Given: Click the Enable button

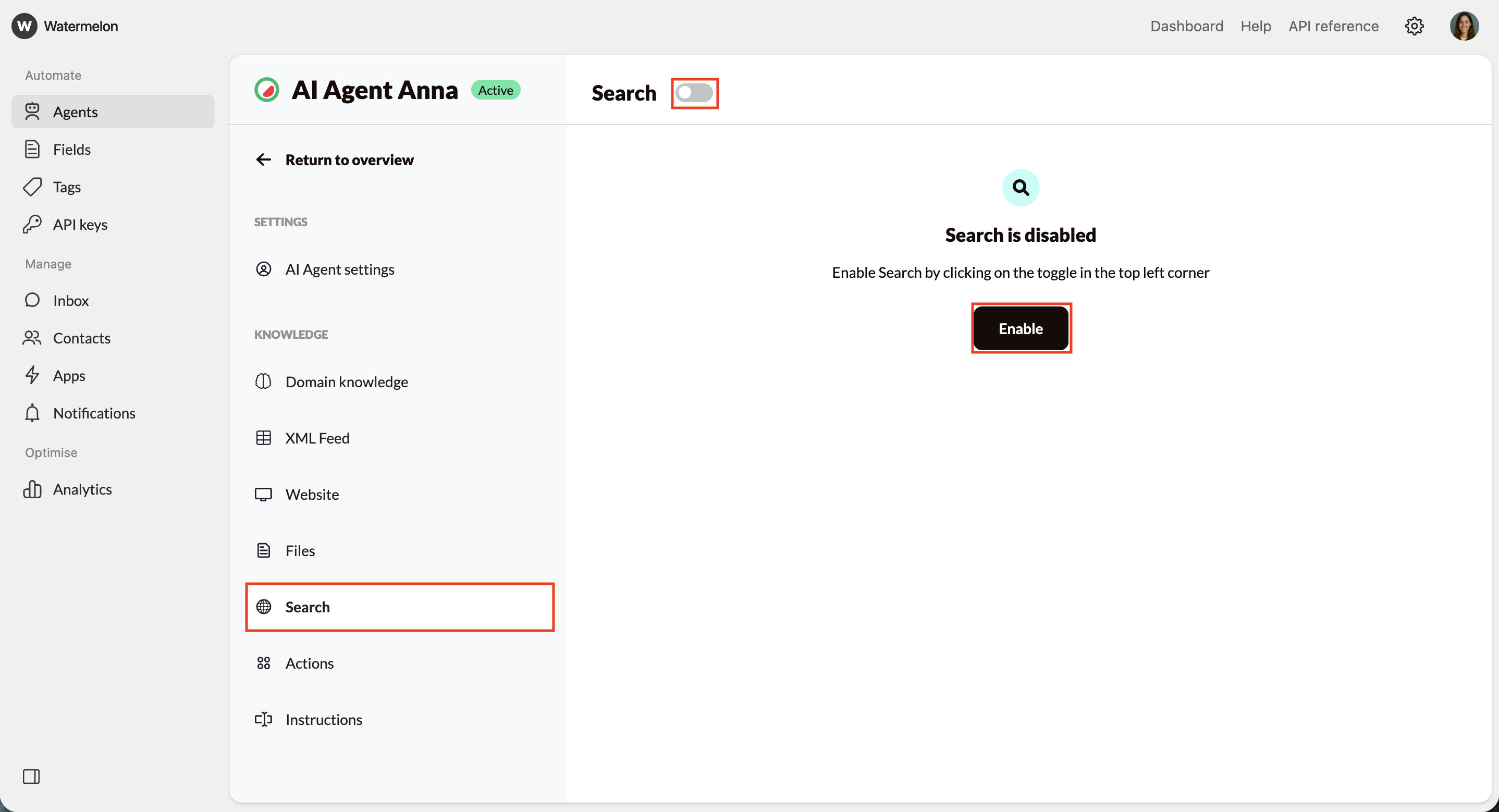Looking at the screenshot, I should [1021, 328].
